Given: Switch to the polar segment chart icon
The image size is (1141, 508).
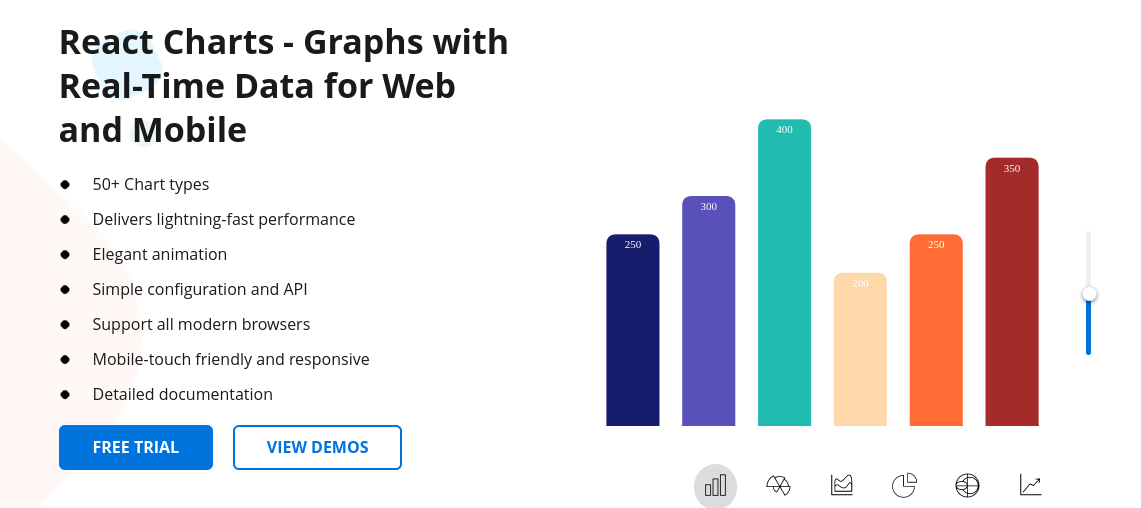Looking at the screenshot, I should pyautogui.click(x=778, y=486).
